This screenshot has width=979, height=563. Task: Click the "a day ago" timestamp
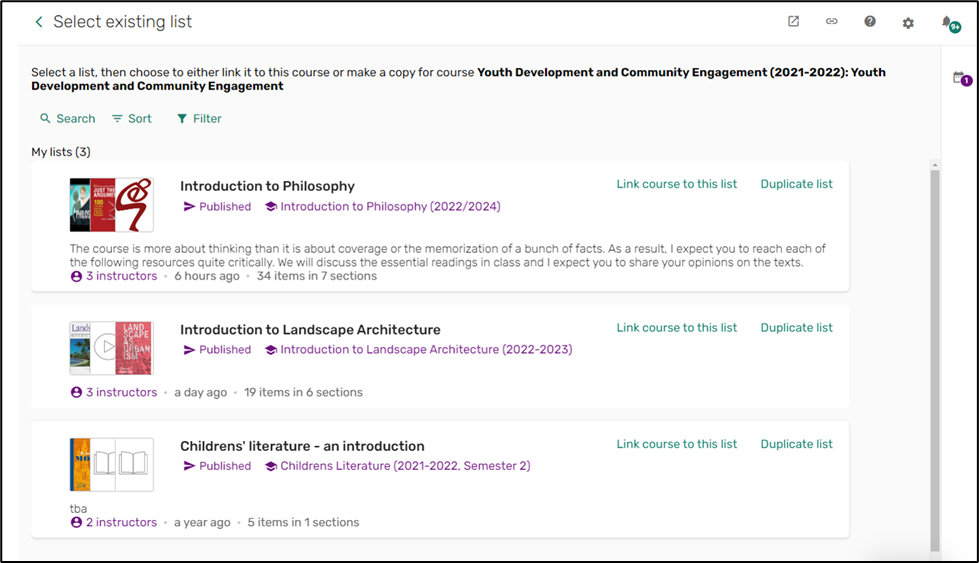click(200, 393)
